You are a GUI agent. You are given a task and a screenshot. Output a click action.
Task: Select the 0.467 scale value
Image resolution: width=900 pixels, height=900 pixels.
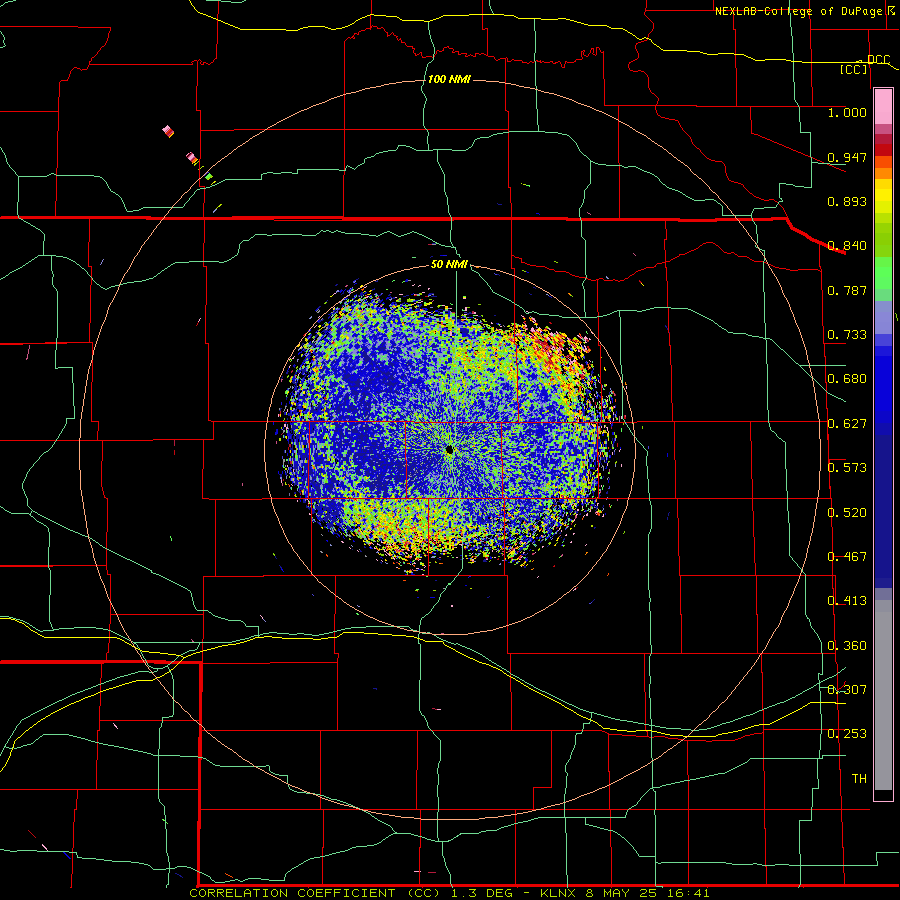point(847,557)
